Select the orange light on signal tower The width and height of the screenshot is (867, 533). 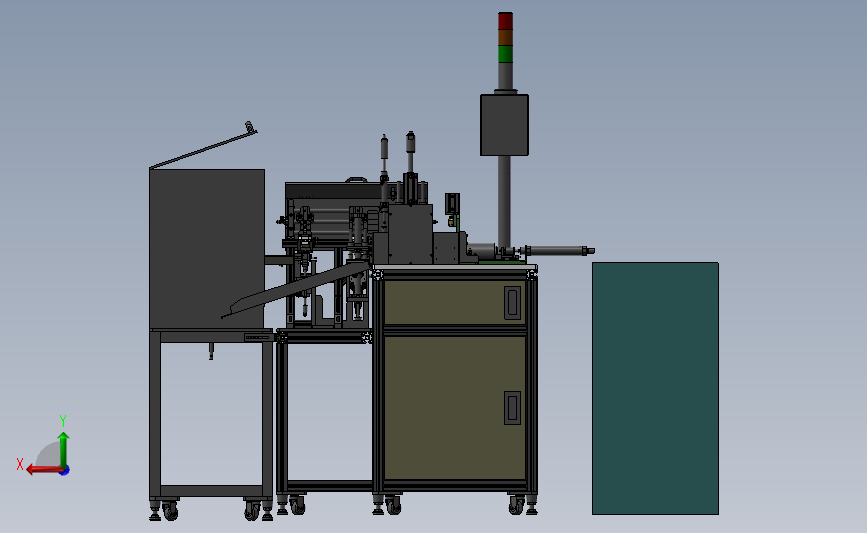coord(505,38)
